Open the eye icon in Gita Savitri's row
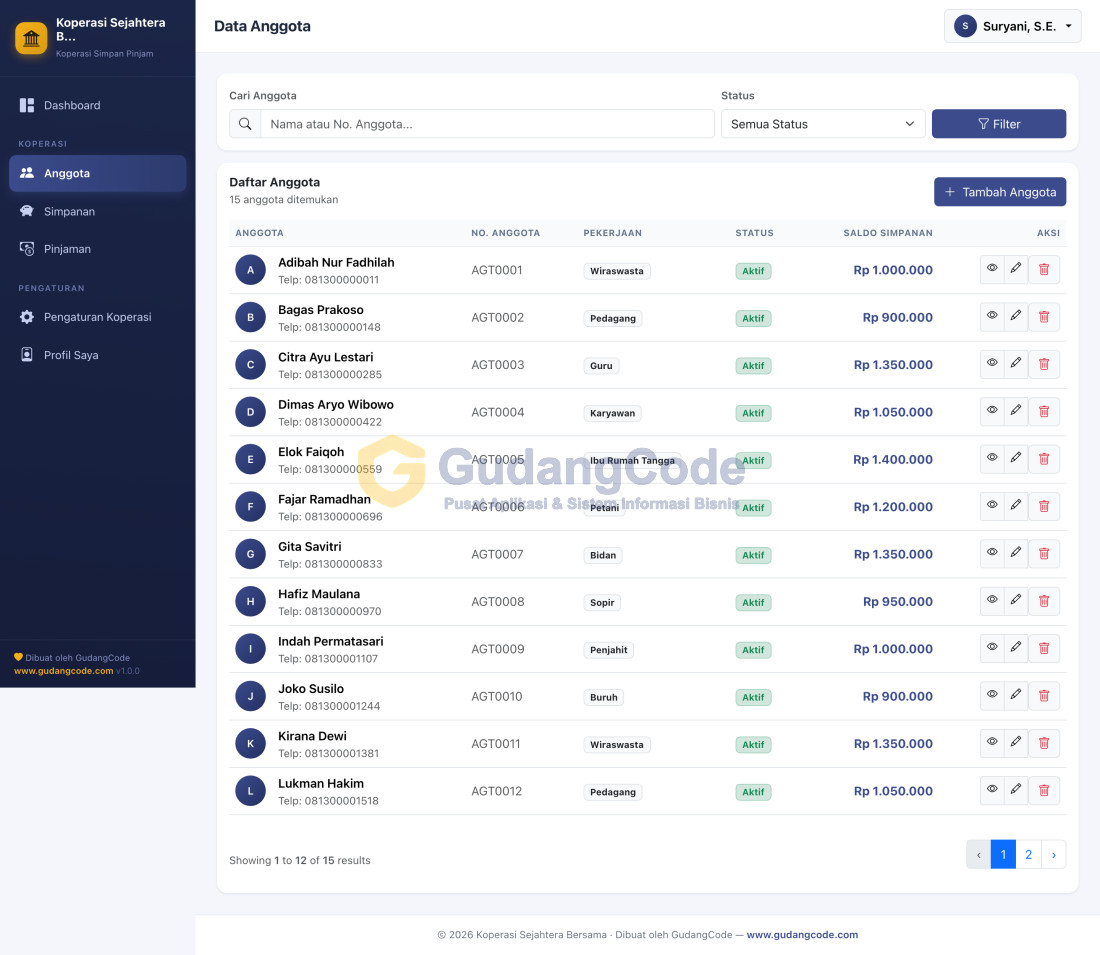The height and width of the screenshot is (955, 1100). tap(992, 554)
